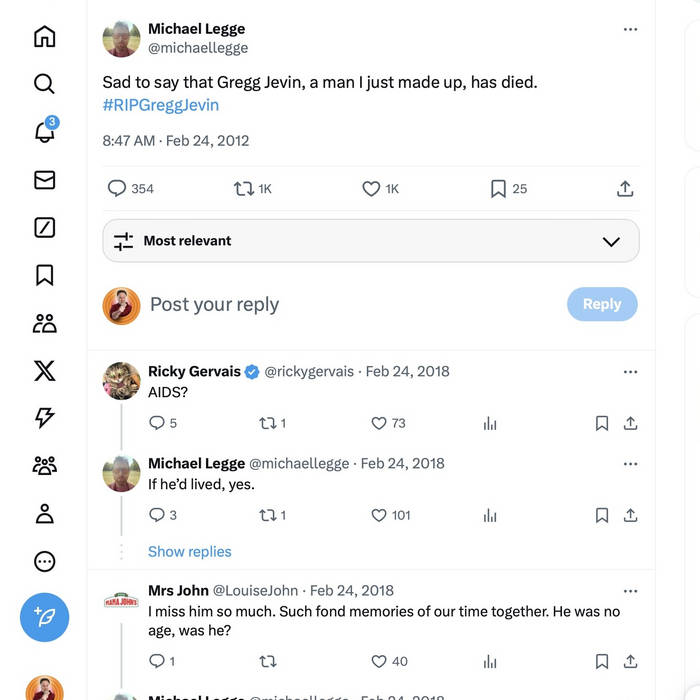Click the blue Reply button
The image size is (700, 700).
pyautogui.click(x=601, y=304)
